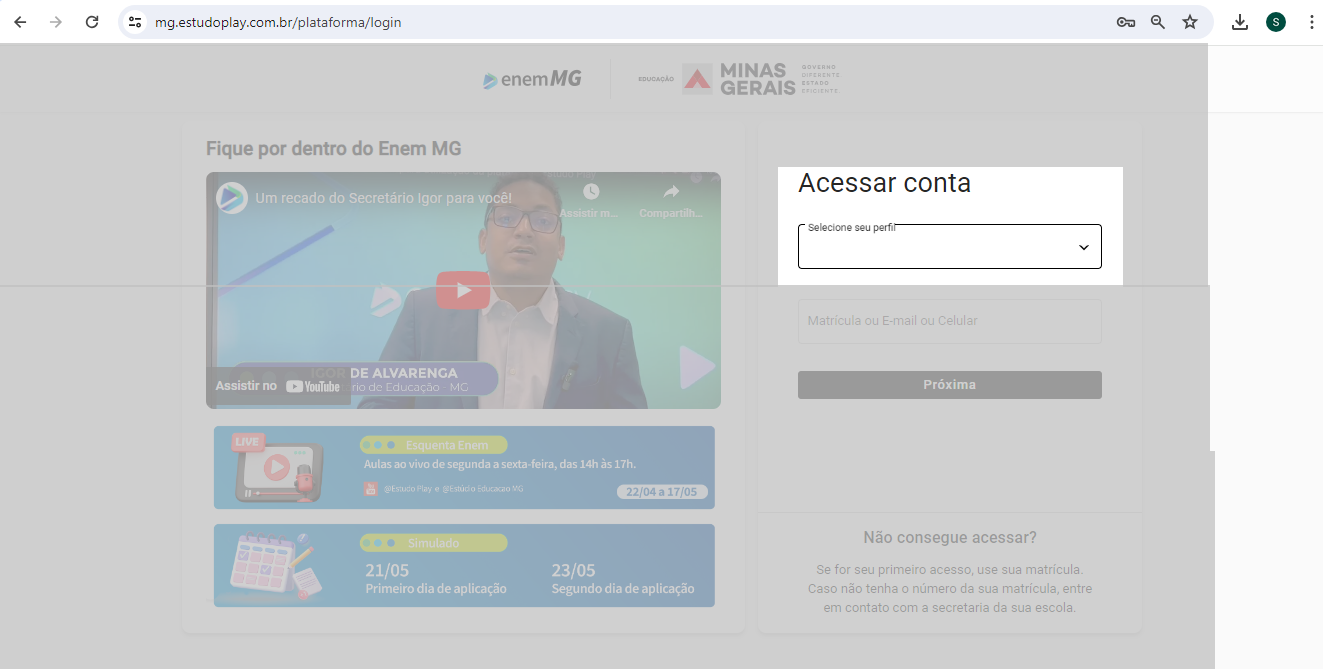1323x669 pixels.
Task: Open the Chrome three-dot menu
Action: [1311, 22]
